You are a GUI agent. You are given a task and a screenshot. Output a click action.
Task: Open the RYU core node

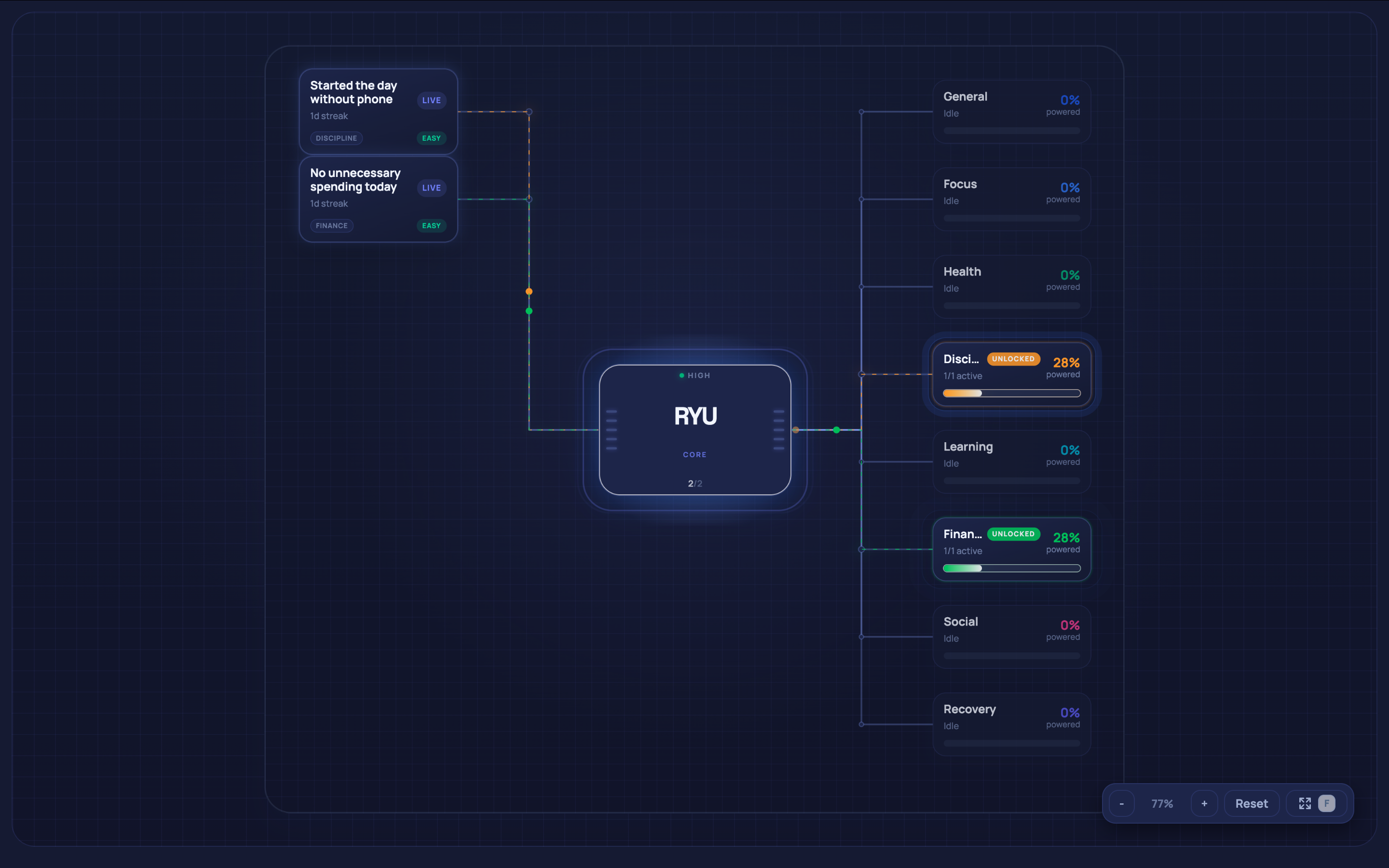(x=695, y=429)
